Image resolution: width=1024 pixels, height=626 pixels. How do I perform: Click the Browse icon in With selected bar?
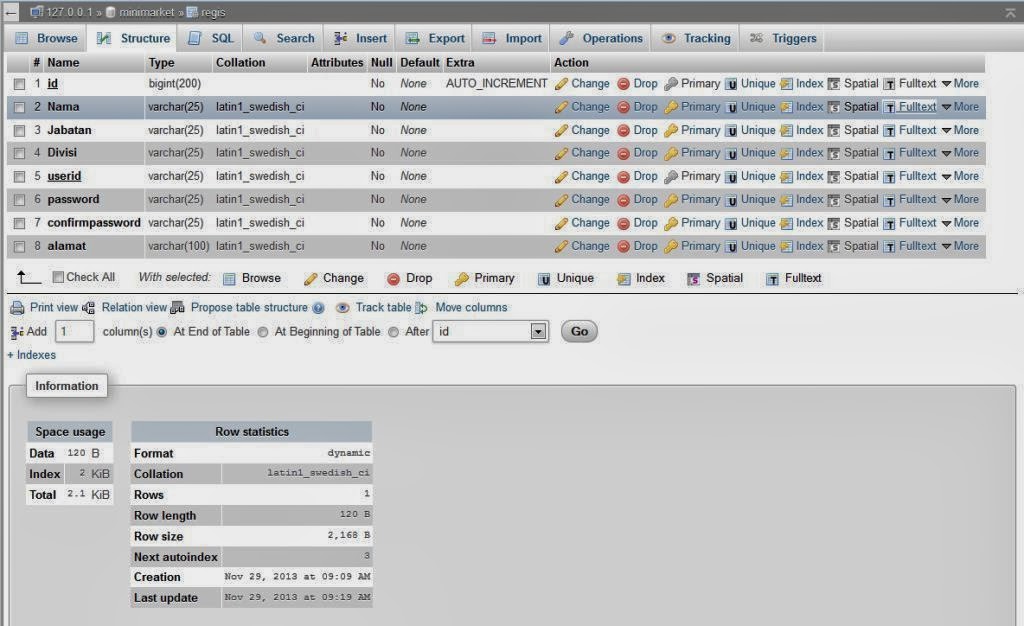pyautogui.click(x=229, y=279)
